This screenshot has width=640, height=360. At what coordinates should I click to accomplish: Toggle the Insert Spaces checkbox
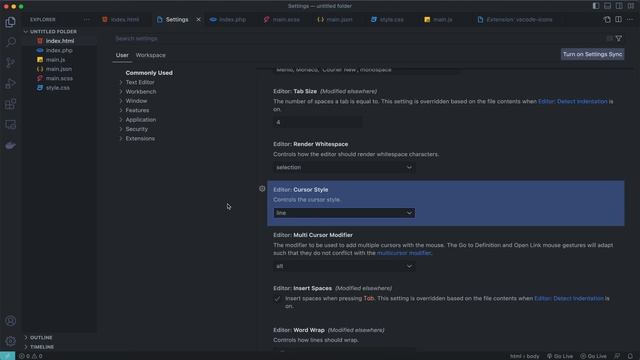pyautogui.click(x=278, y=299)
